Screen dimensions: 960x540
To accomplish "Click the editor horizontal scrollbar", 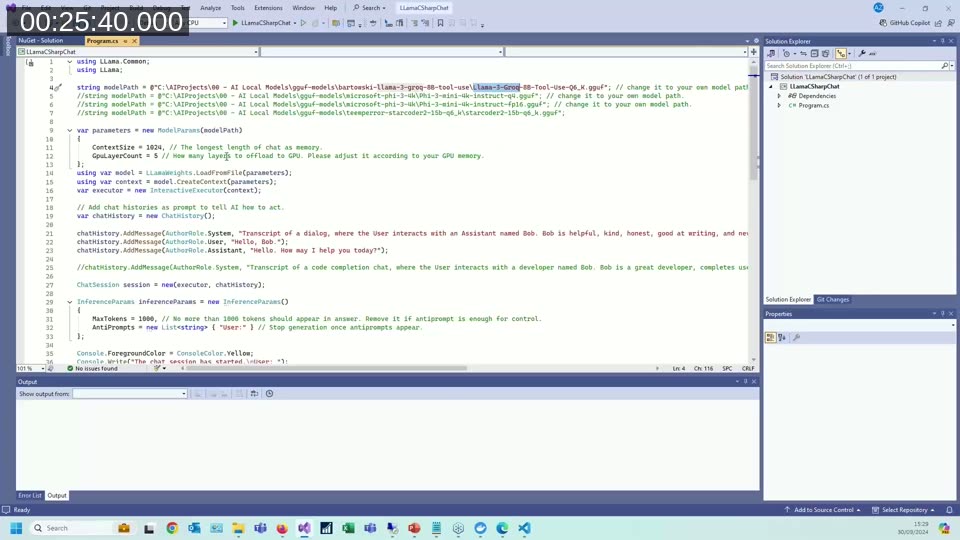I will pos(326,369).
